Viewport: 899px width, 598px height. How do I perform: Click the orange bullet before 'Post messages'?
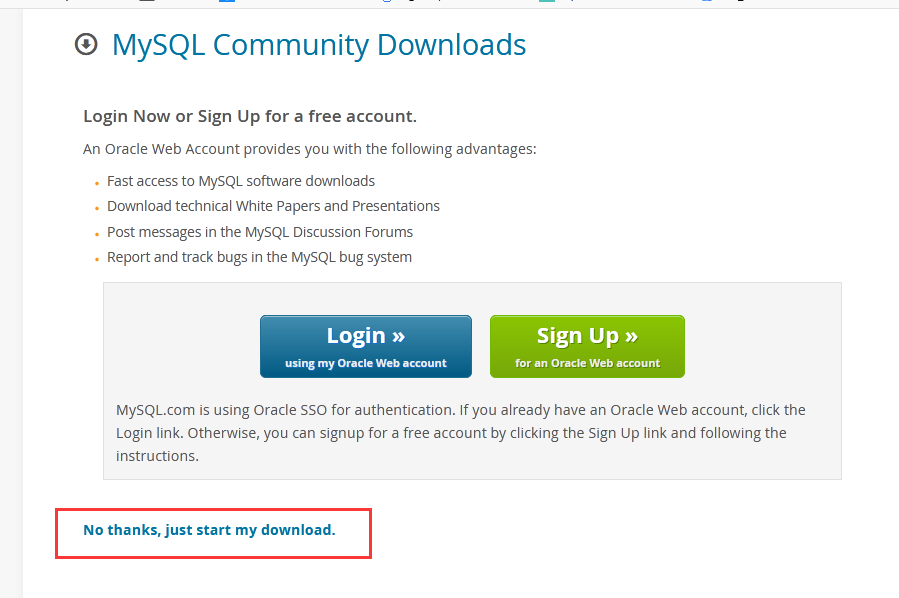(x=97, y=234)
